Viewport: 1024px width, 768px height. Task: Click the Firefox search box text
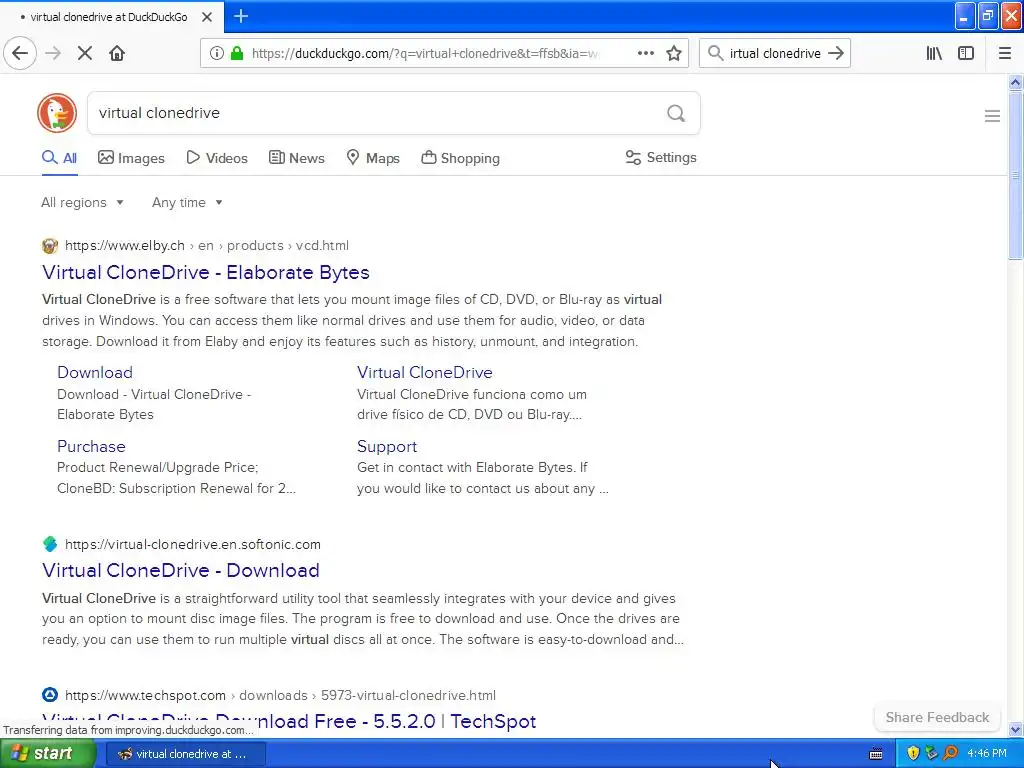click(x=775, y=54)
